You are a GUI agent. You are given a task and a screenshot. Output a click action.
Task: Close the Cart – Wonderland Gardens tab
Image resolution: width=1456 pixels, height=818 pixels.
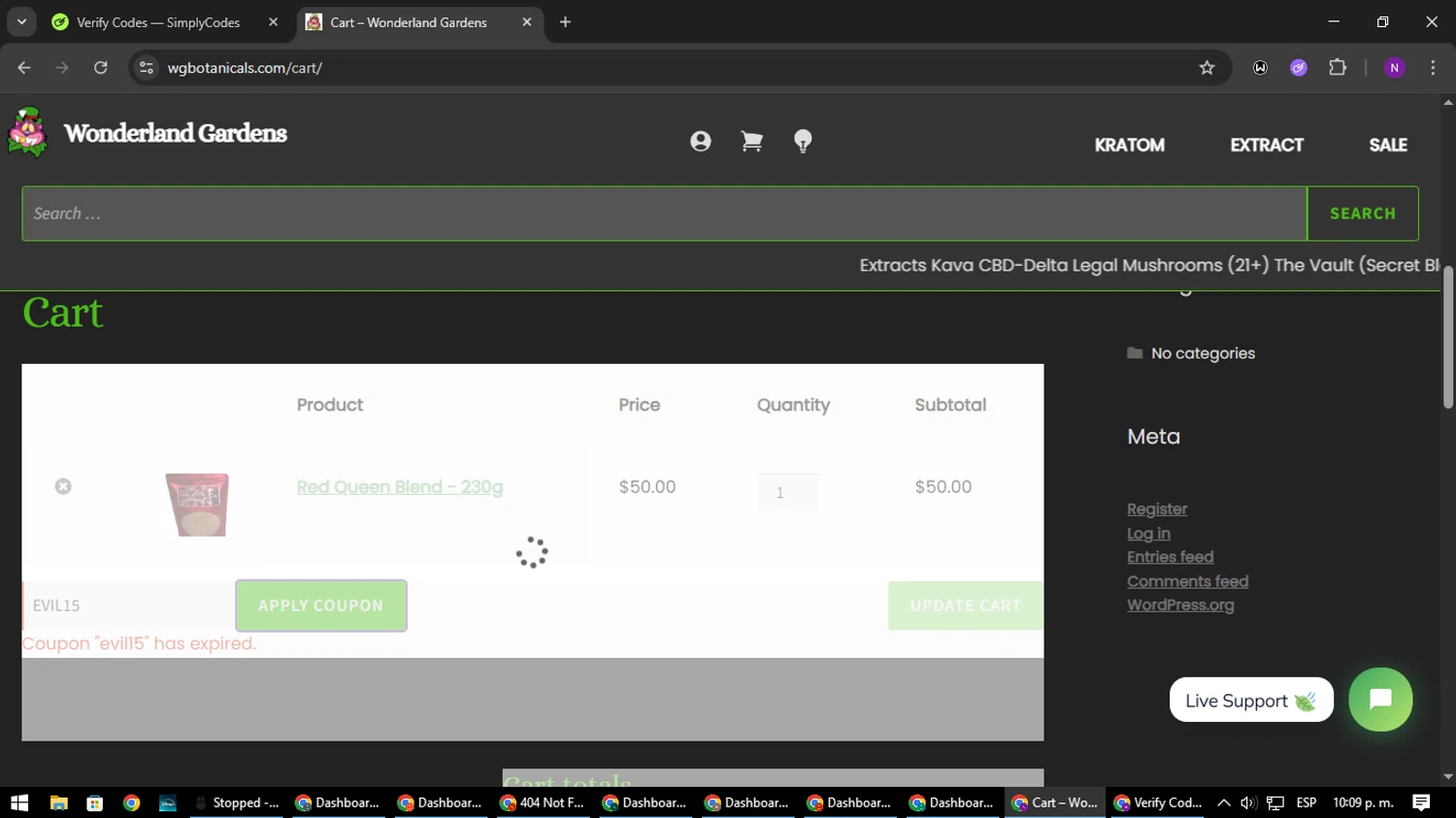[527, 22]
